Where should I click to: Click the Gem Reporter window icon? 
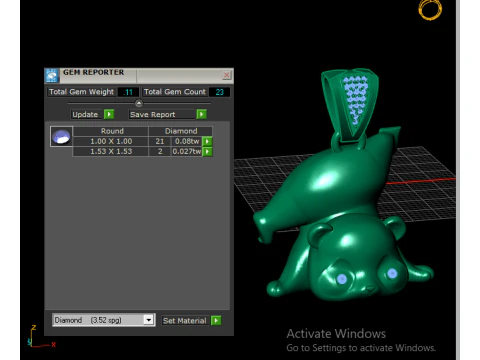tap(52, 76)
